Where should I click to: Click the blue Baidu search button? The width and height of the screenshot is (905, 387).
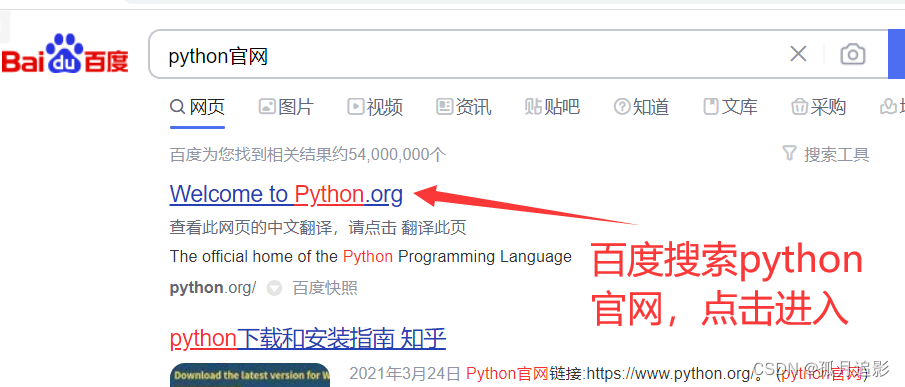tap(896, 54)
